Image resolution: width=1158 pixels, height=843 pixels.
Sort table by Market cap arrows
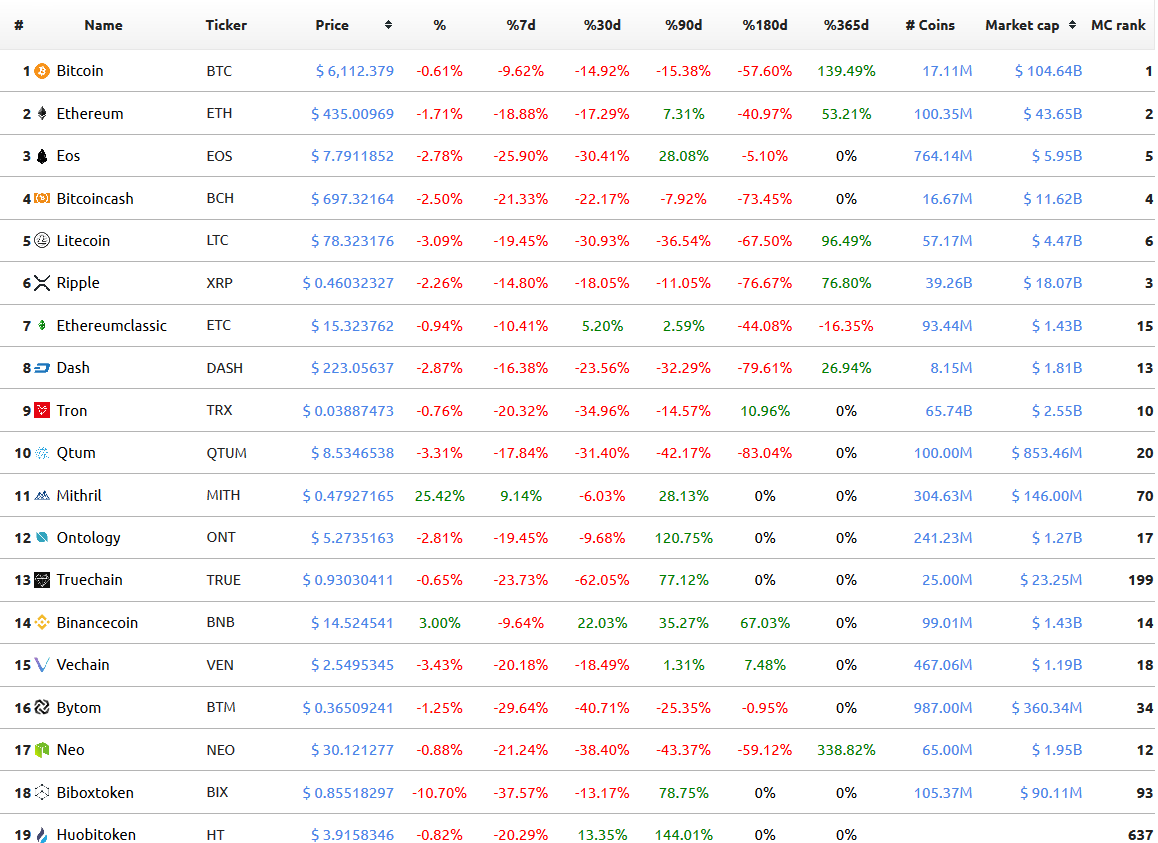tap(1072, 25)
